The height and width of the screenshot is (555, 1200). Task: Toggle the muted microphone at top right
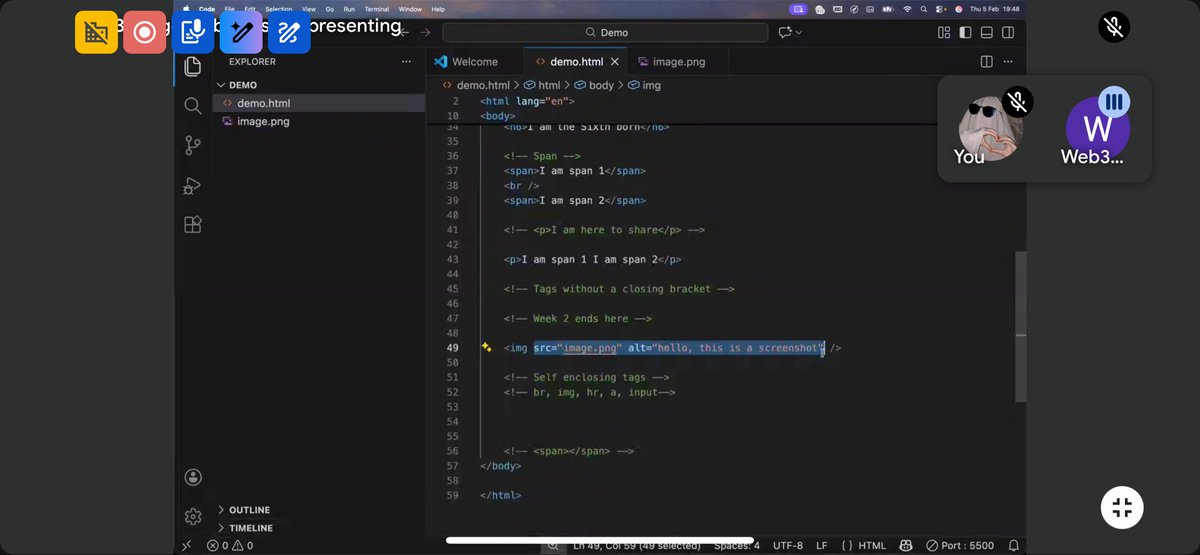(x=1114, y=27)
